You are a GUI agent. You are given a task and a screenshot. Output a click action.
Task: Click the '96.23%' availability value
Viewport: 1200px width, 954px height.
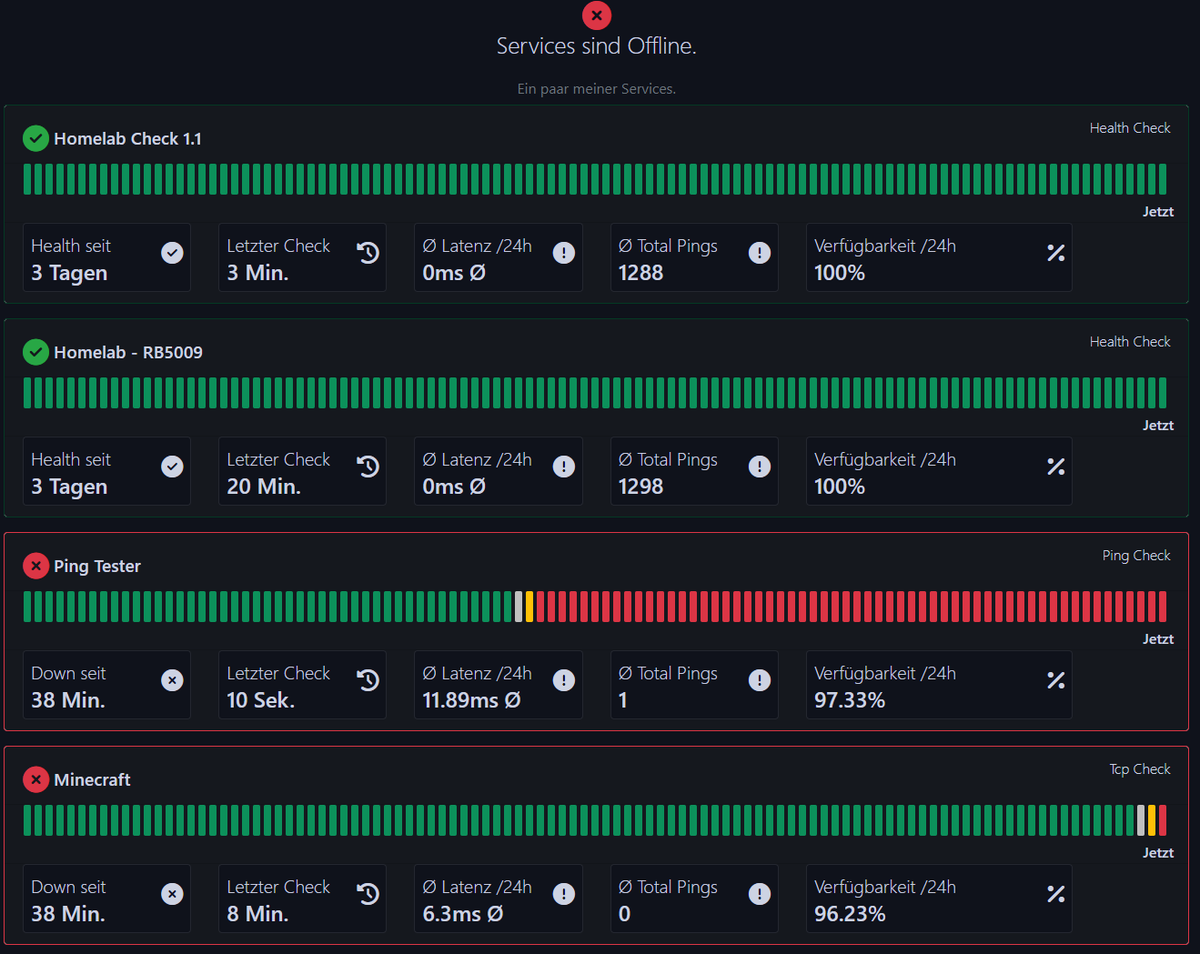850,915
